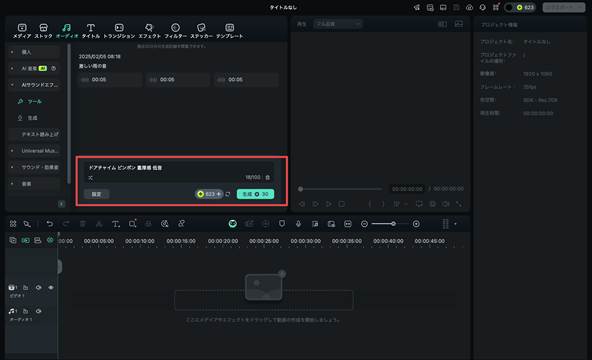Expand the Universal Music category
The height and width of the screenshot is (360, 592).
click(34, 151)
